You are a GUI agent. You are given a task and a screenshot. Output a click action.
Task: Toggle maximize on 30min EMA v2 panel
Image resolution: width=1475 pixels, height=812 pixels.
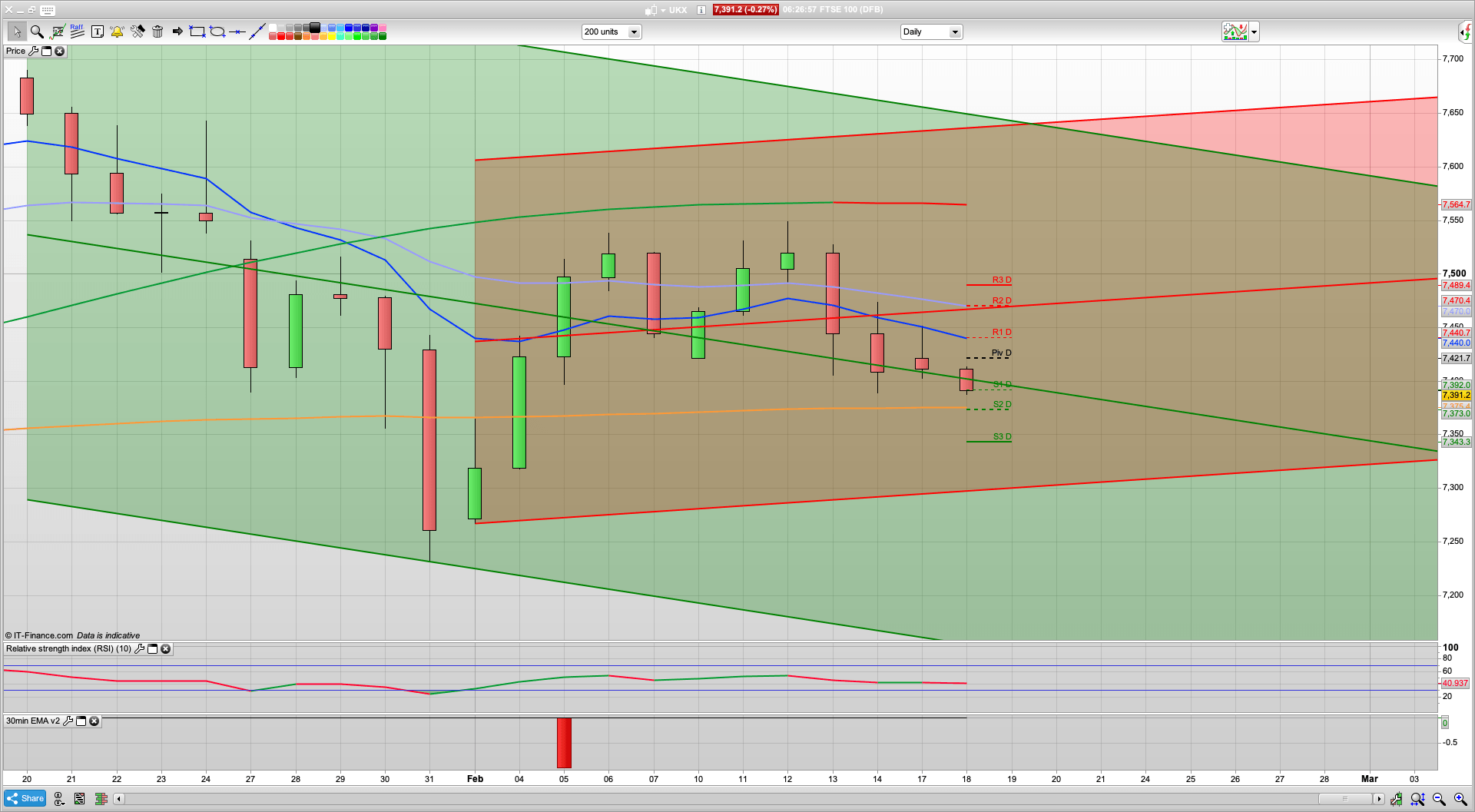(x=81, y=721)
